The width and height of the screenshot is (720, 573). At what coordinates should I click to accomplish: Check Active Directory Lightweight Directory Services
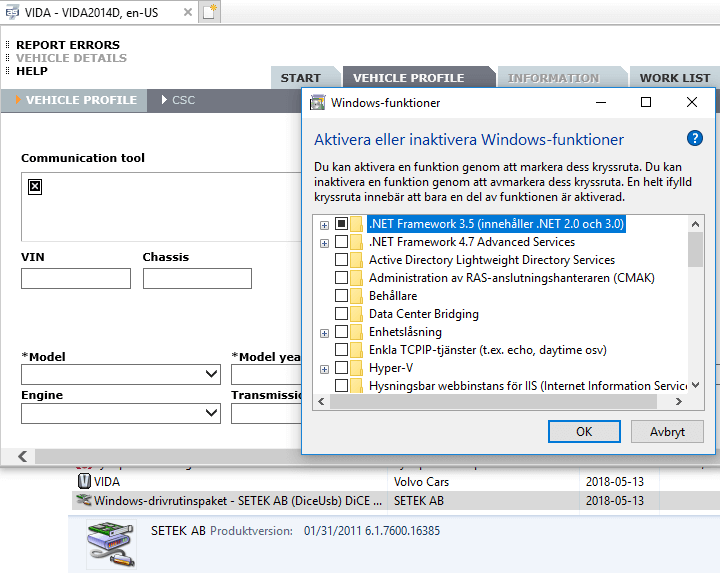pos(341,259)
